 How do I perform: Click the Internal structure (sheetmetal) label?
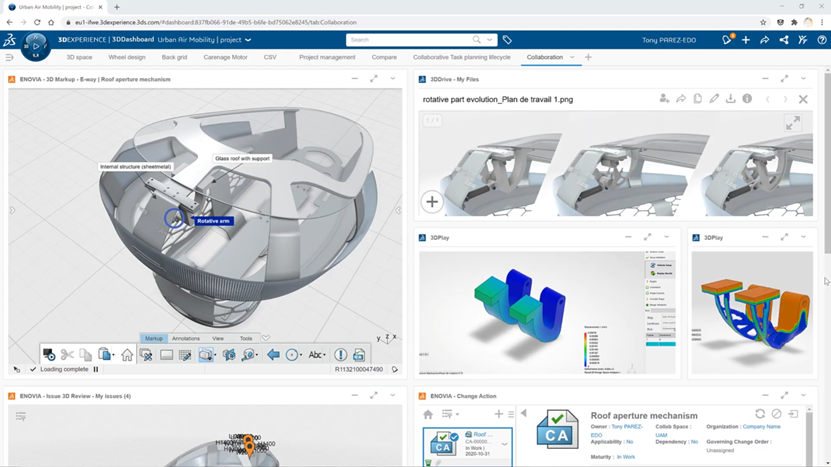pyautogui.click(x=136, y=166)
